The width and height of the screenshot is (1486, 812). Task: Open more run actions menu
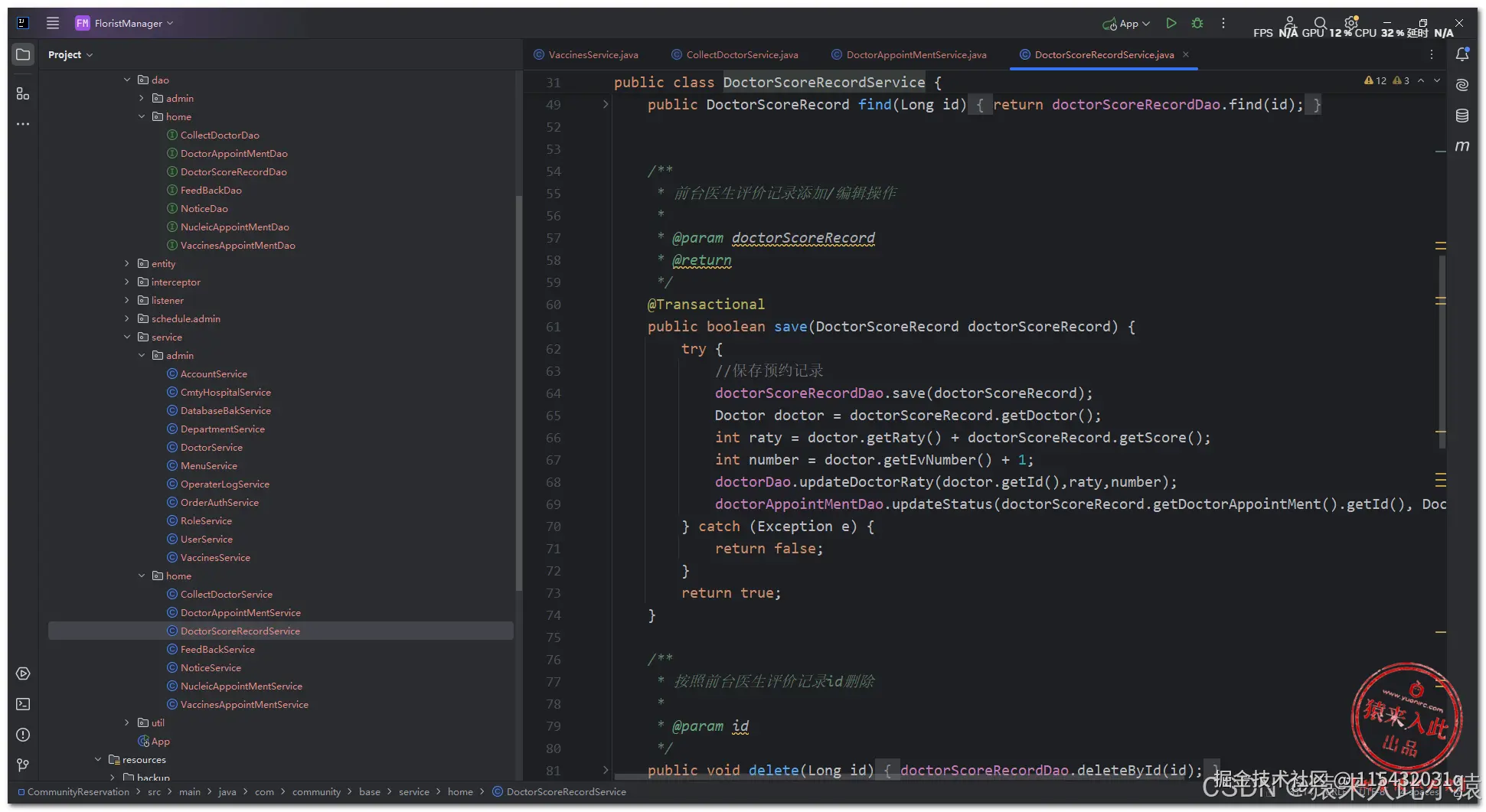tap(1223, 23)
